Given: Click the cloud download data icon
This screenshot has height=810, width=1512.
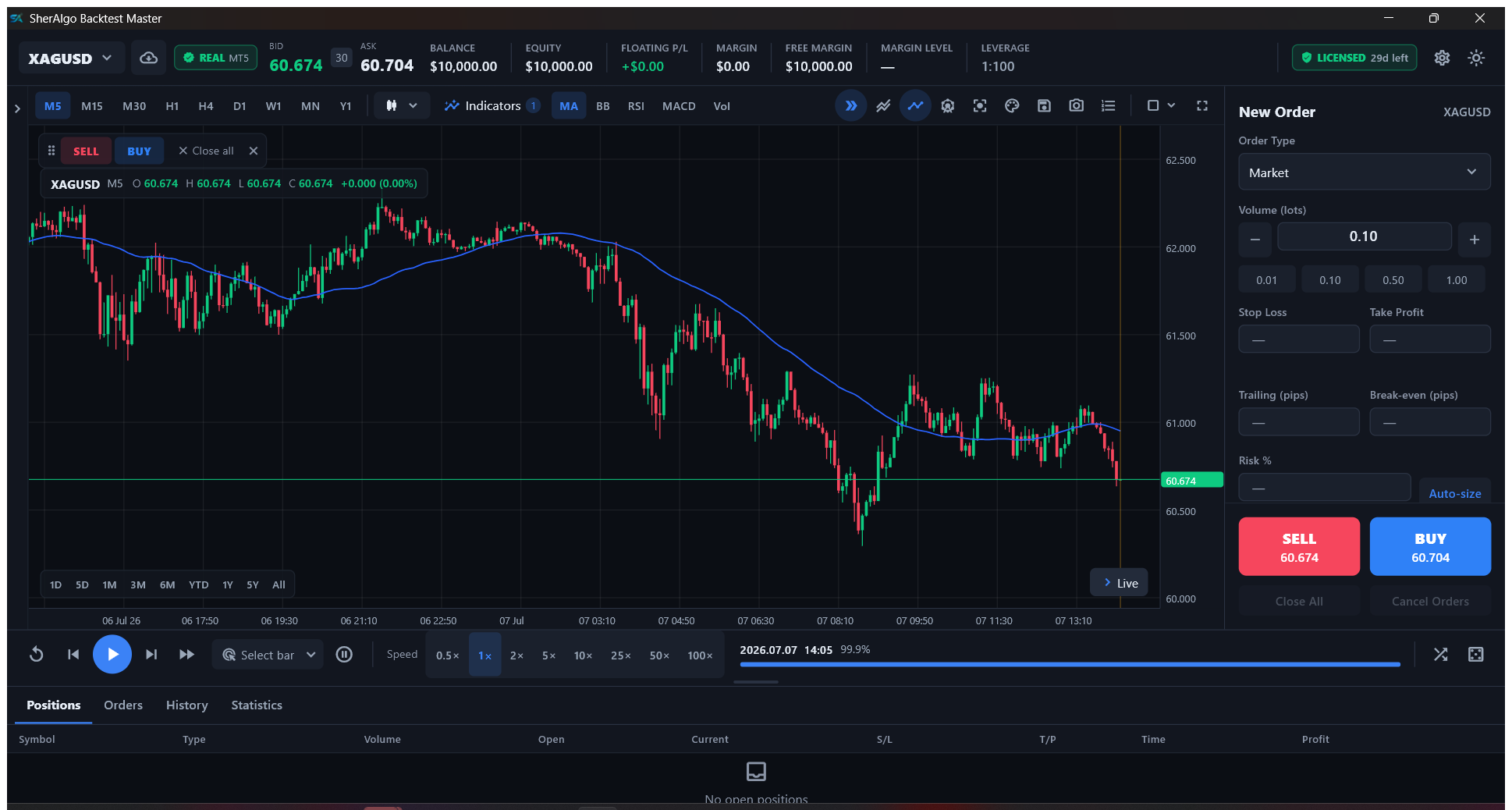Looking at the screenshot, I should [148, 58].
